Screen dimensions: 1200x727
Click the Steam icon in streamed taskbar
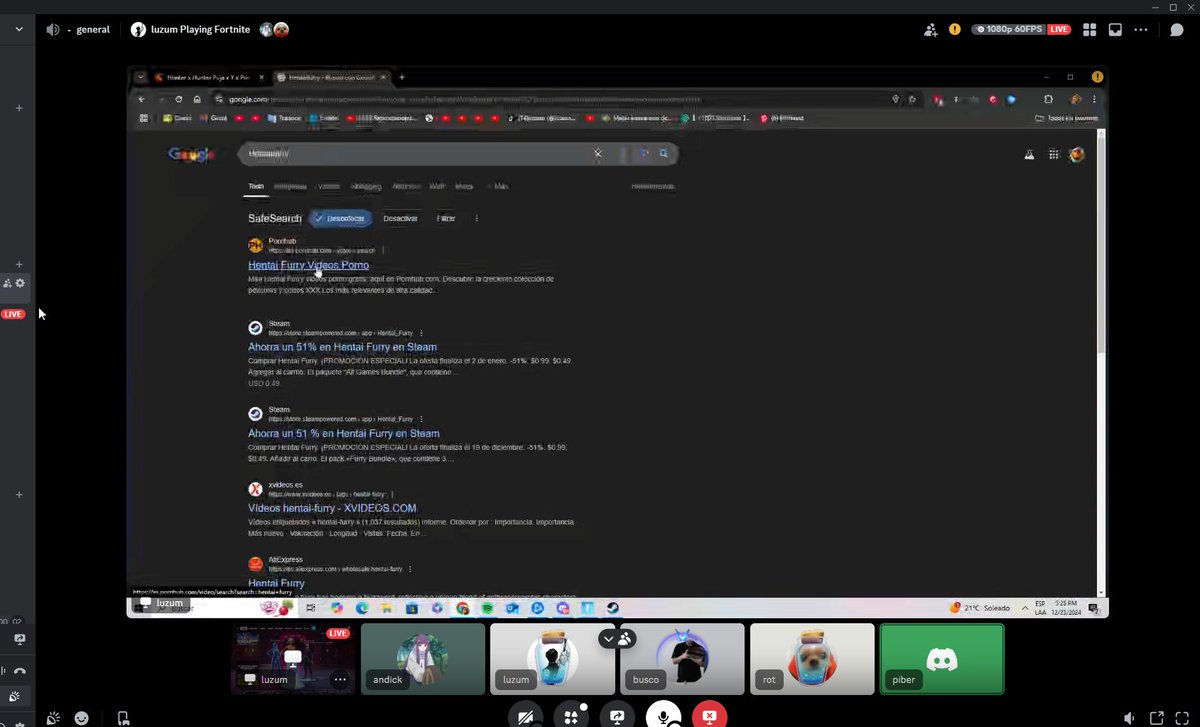click(613, 607)
